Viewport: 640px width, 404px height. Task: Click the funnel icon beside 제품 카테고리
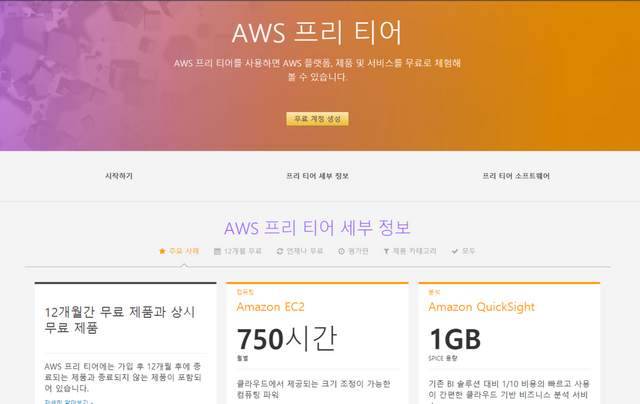pos(386,251)
